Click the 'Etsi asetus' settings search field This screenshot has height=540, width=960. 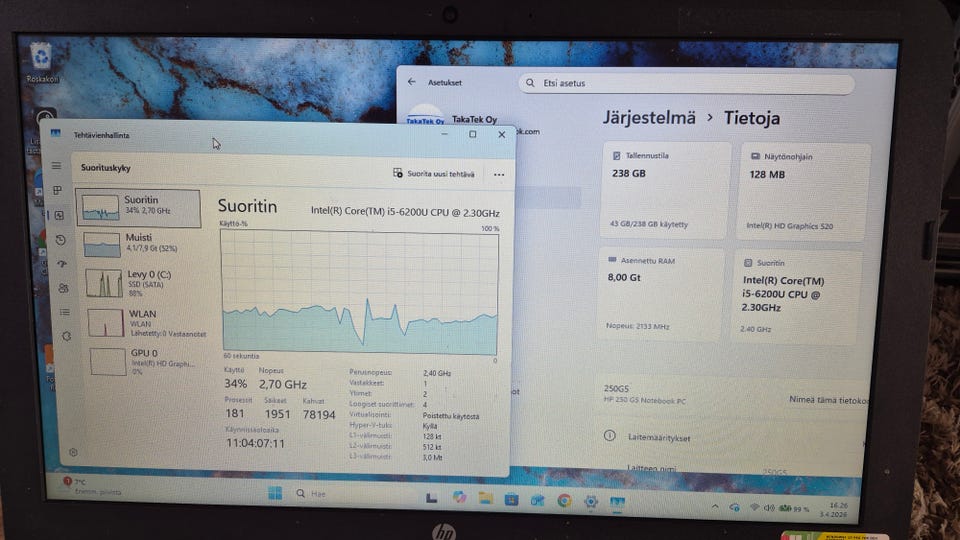coord(686,83)
